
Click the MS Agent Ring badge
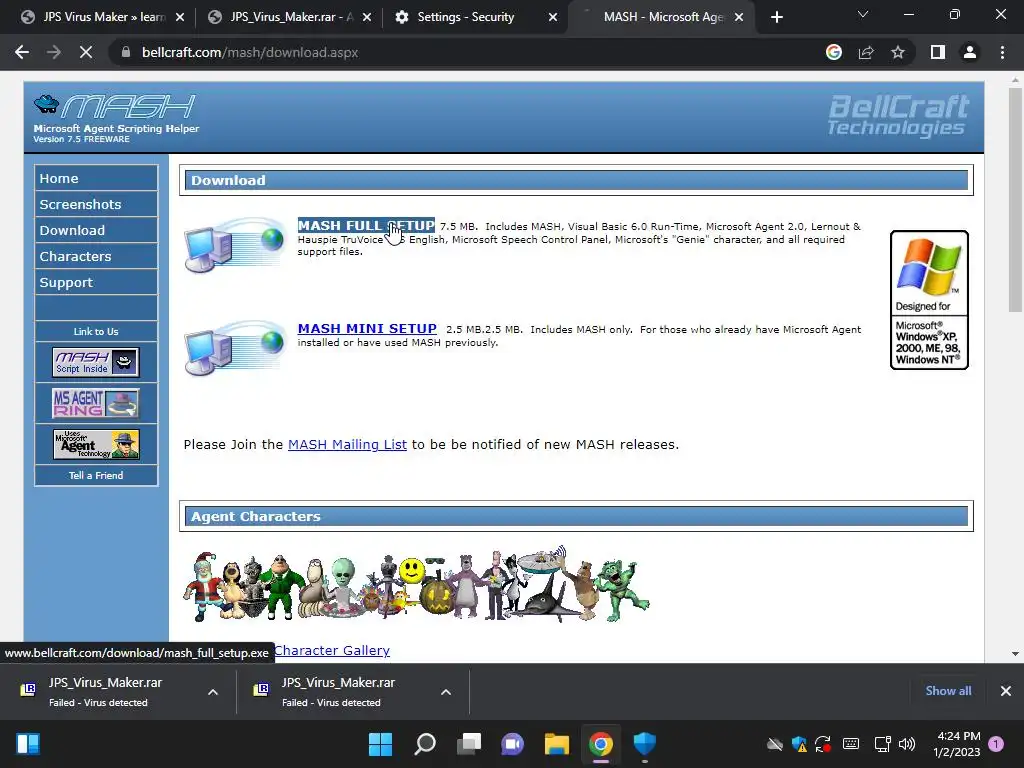click(96, 403)
